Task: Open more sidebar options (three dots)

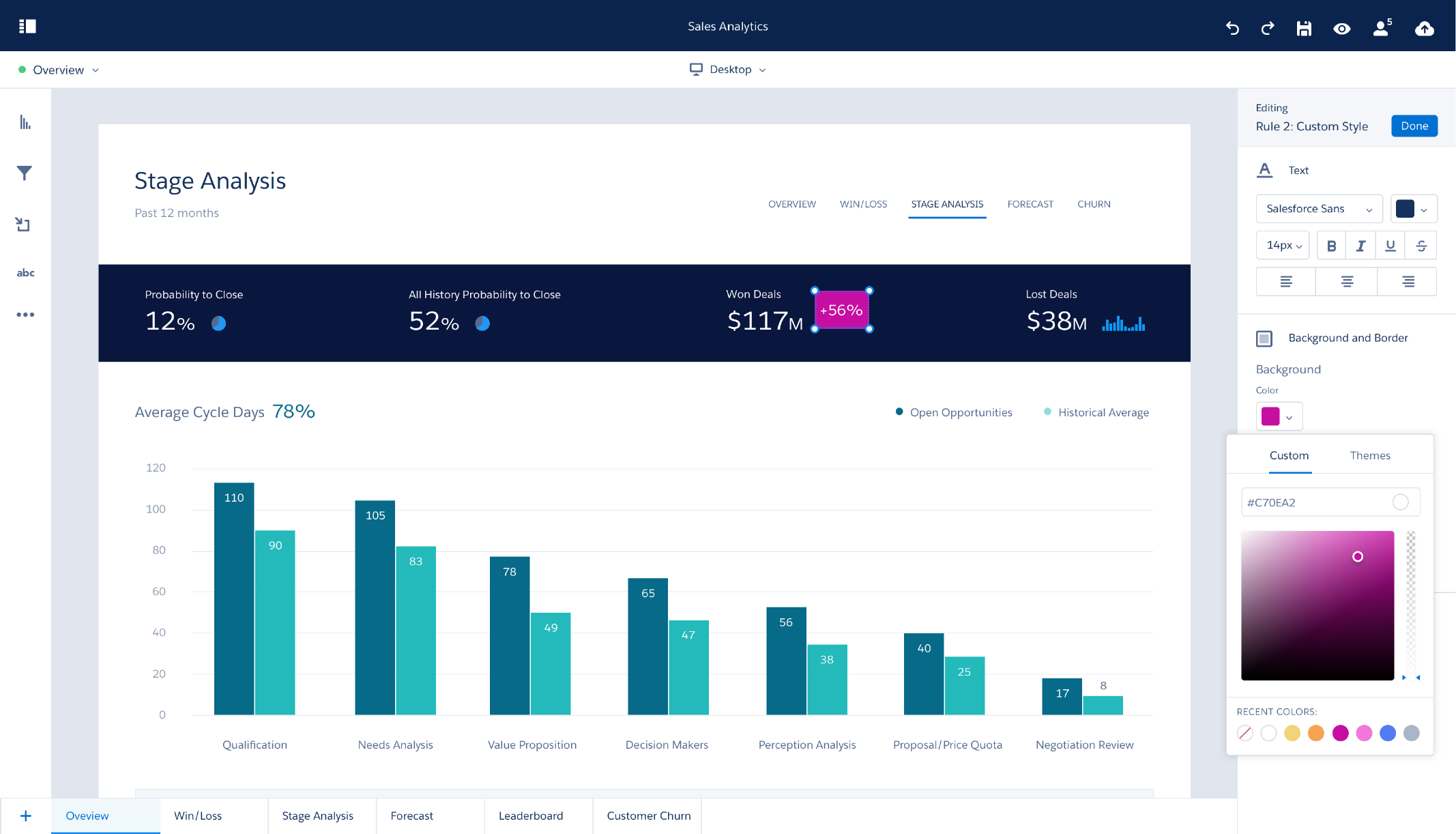Action: click(x=25, y=315)
